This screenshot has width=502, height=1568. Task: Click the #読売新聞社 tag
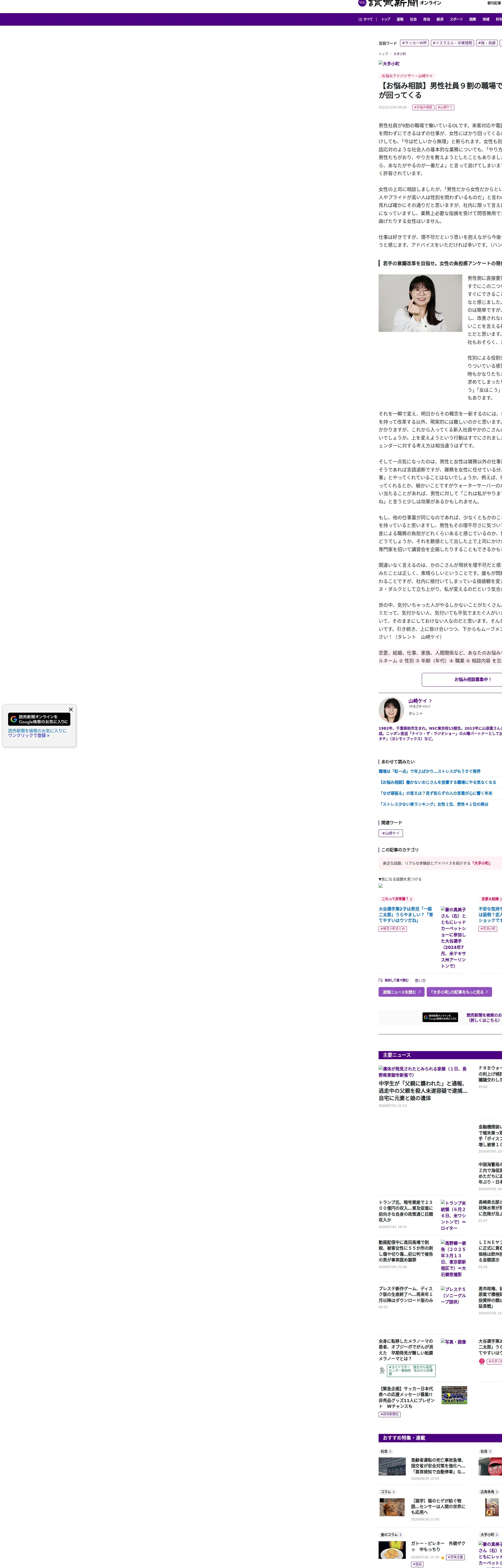pos(390,1415)
